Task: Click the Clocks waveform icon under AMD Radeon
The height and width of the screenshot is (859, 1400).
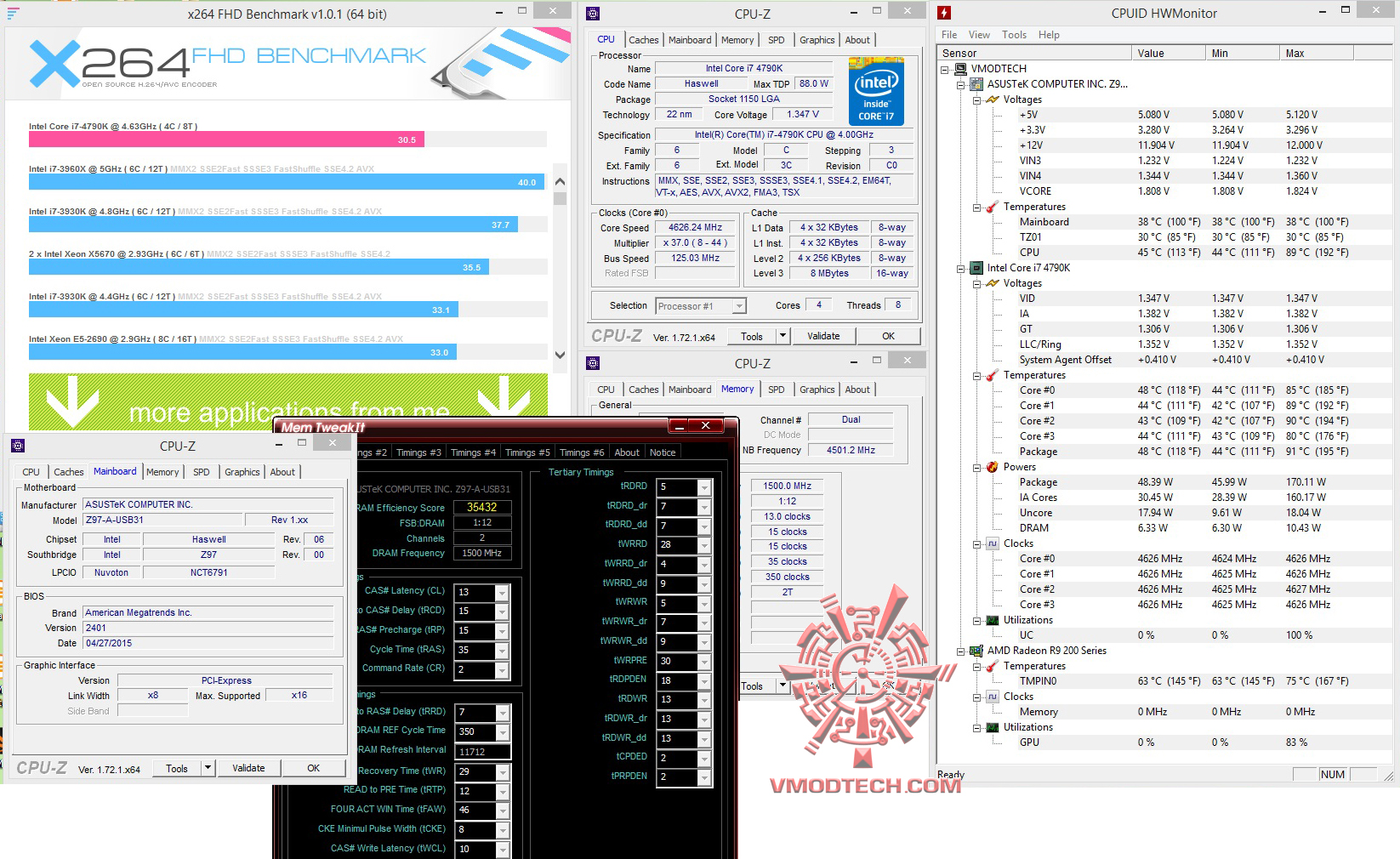Action: (993, 697)
